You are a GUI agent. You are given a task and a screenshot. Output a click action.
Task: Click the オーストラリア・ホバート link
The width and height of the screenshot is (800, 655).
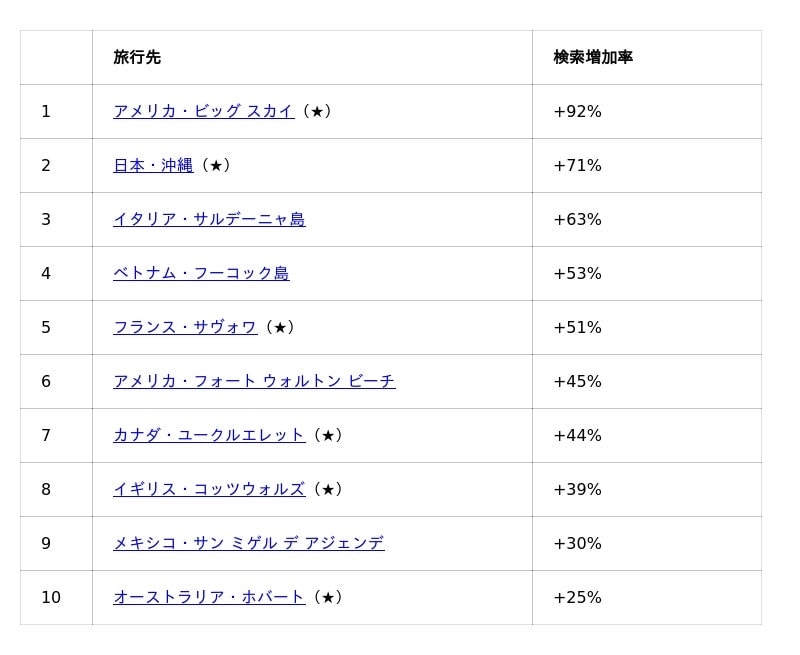tap(209, 598)
